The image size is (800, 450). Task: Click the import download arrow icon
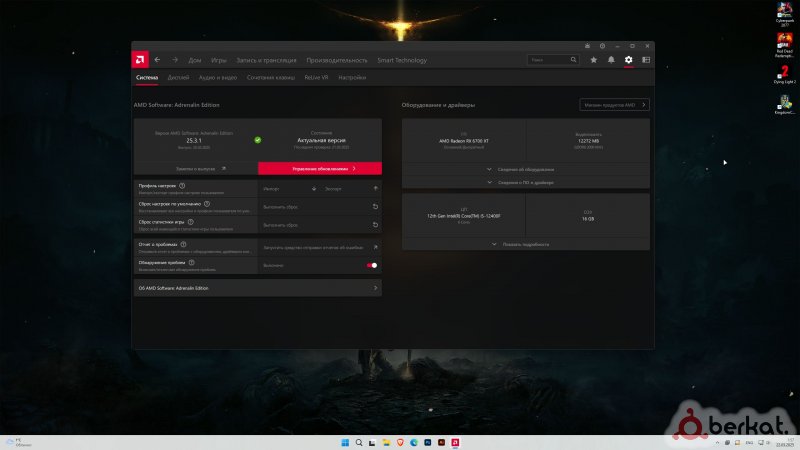[314, 188]
